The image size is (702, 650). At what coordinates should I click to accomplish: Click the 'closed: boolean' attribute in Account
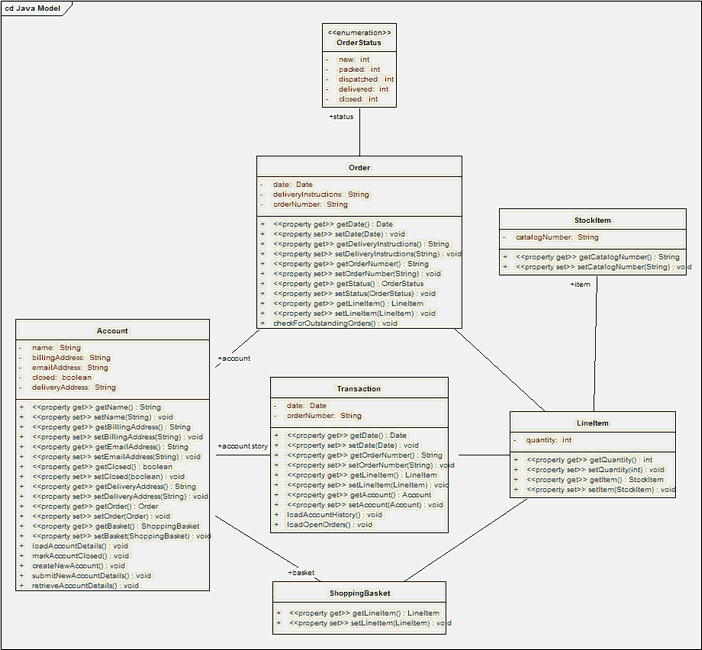(x=62, y=377)
